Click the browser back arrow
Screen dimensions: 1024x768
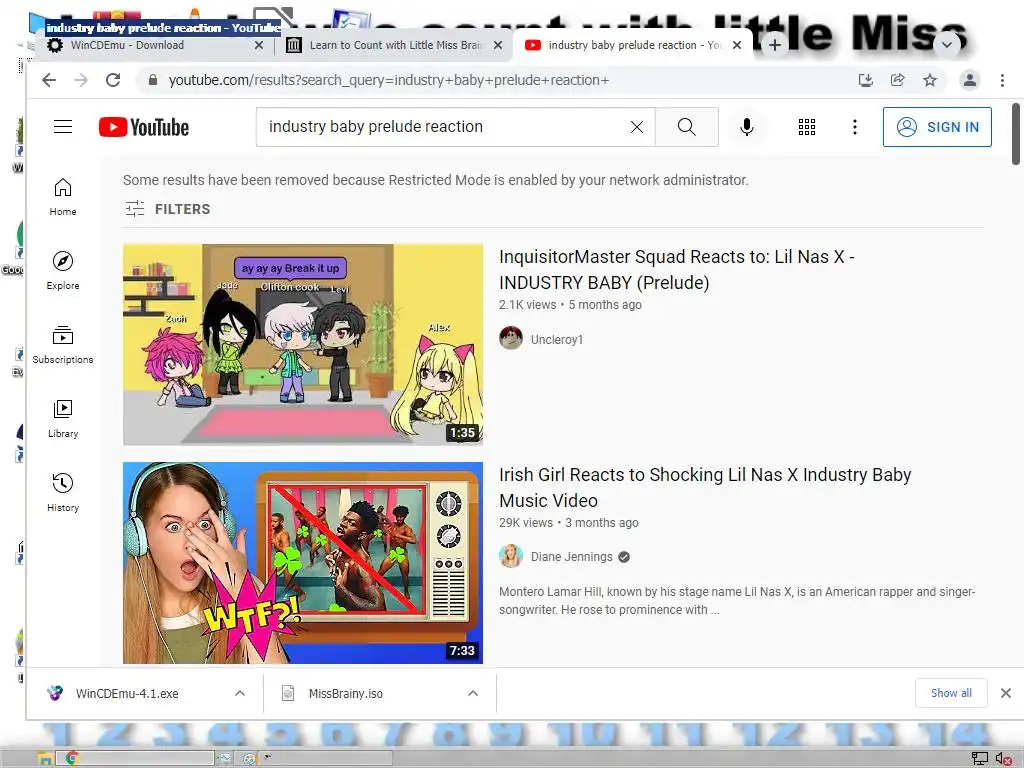click(x=49, y=80)
